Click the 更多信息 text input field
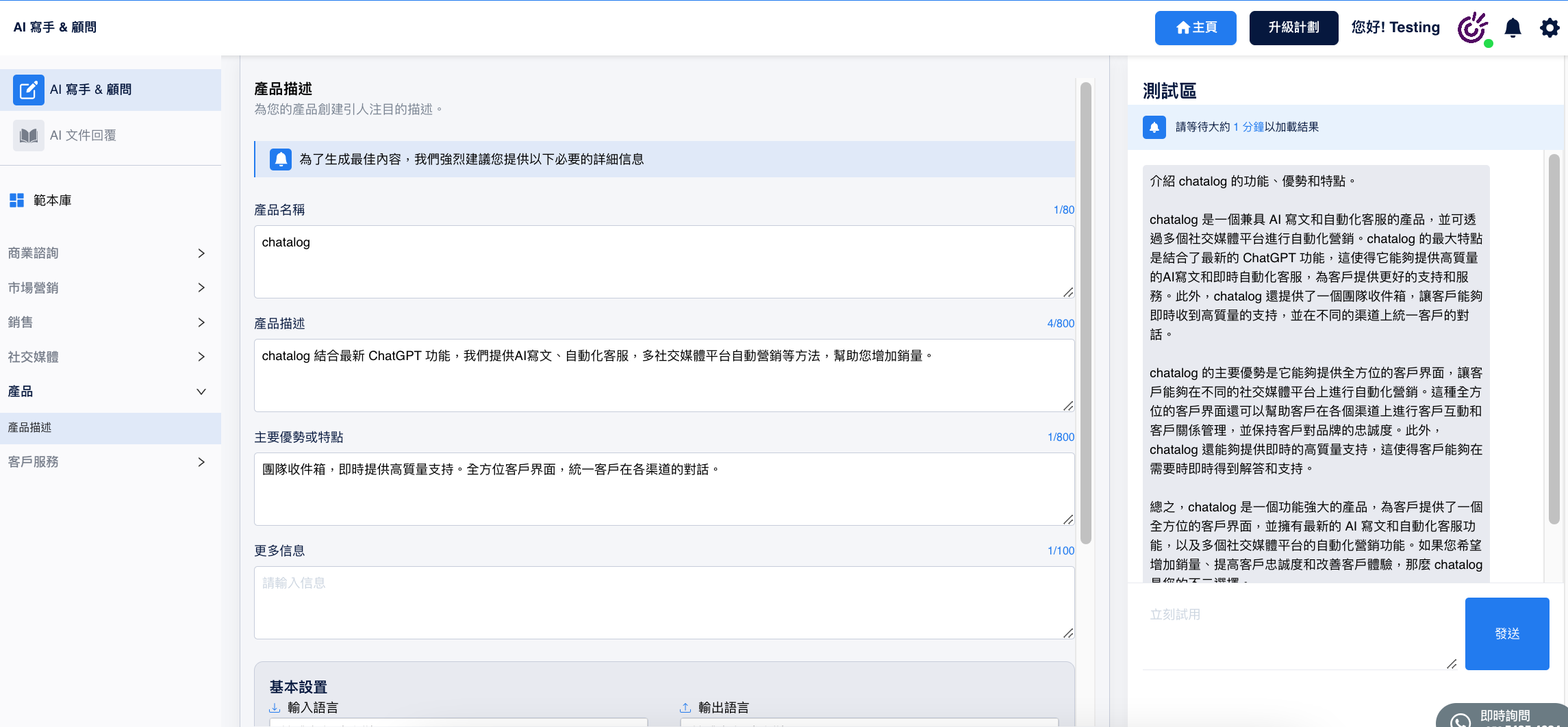Screen dimensions: 1568x727 click(x=663, y=602)
